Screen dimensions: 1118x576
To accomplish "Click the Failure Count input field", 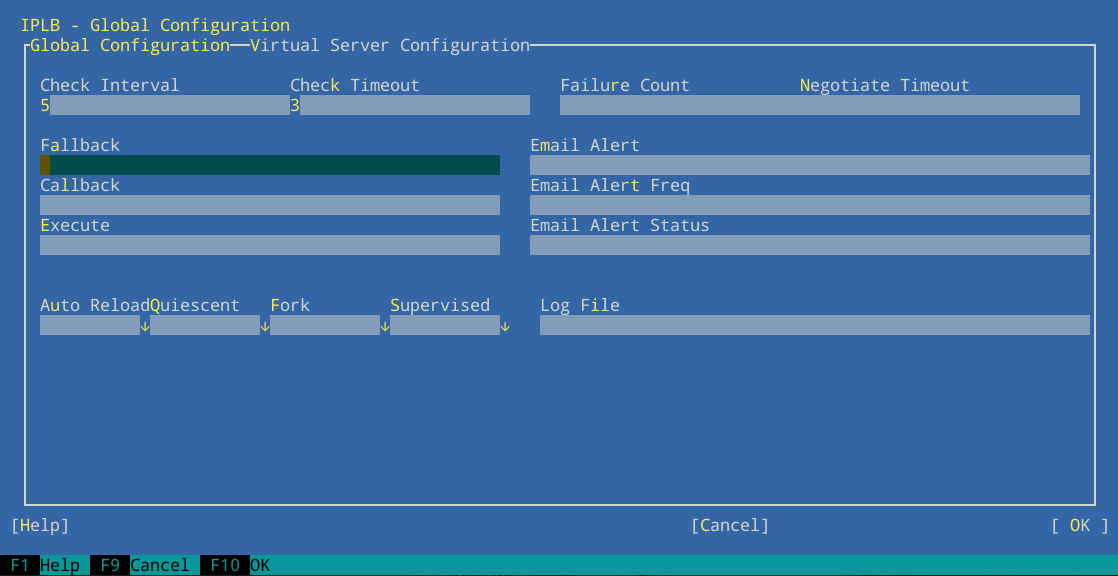I will tap(678, 105).
